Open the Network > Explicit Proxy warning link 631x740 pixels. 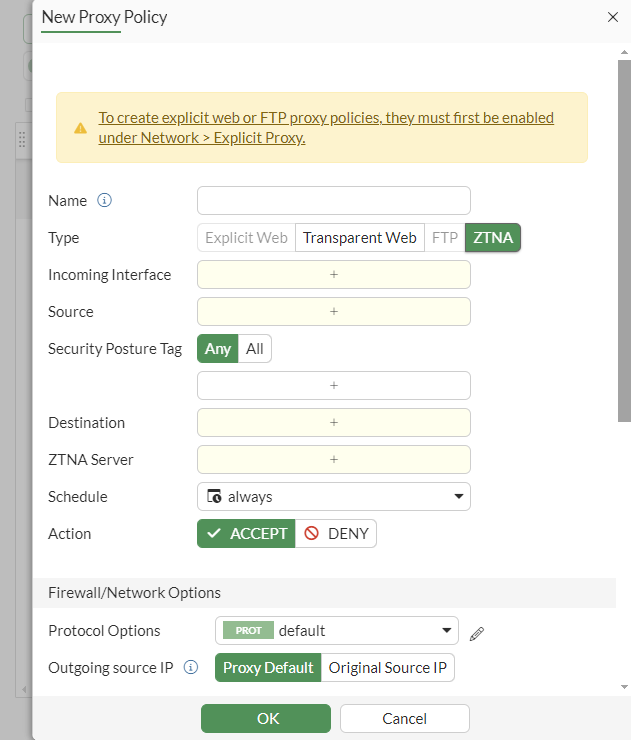click(326, 128)
